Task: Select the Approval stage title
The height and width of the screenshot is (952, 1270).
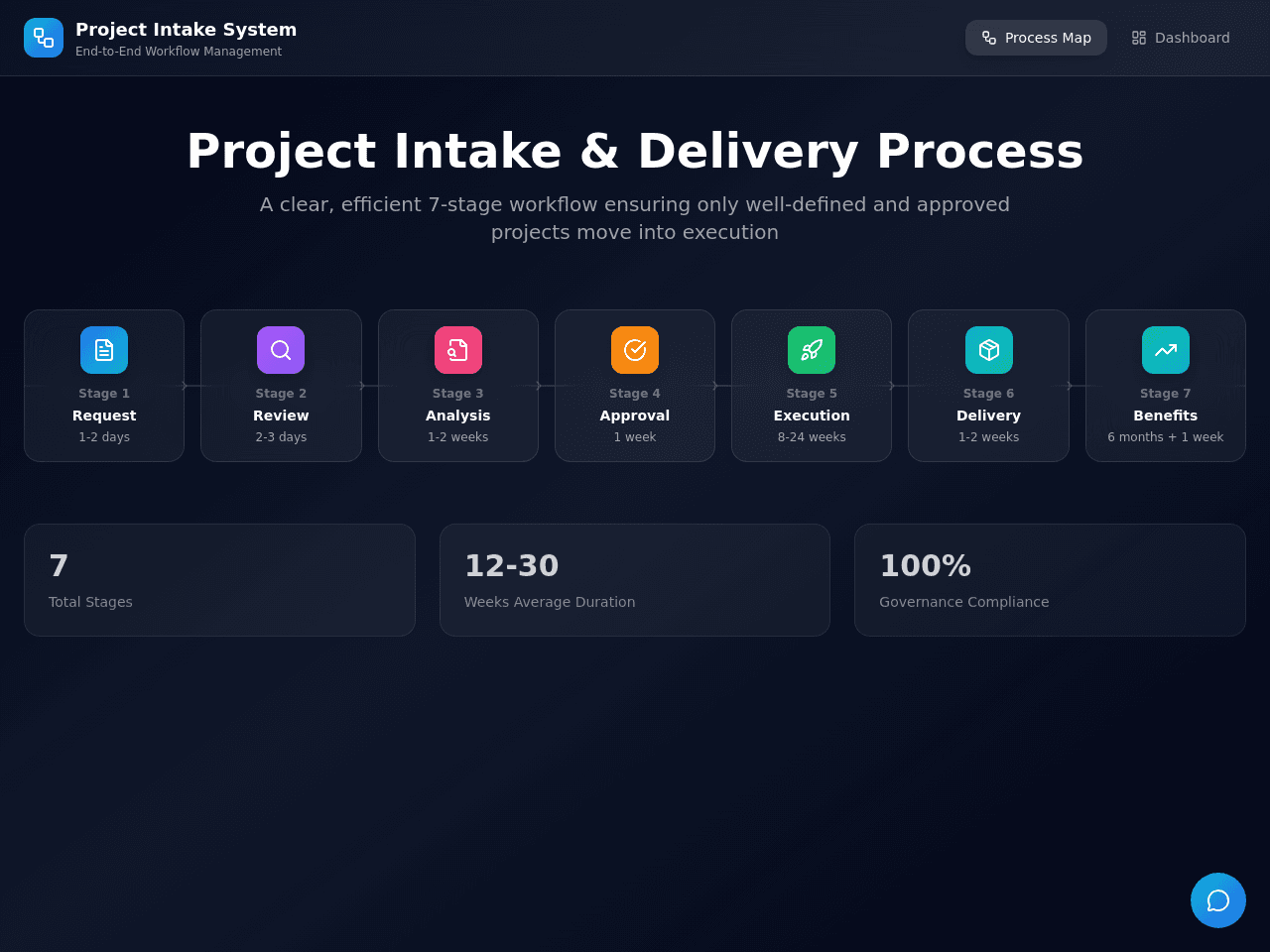Action: tap(635, 416)
